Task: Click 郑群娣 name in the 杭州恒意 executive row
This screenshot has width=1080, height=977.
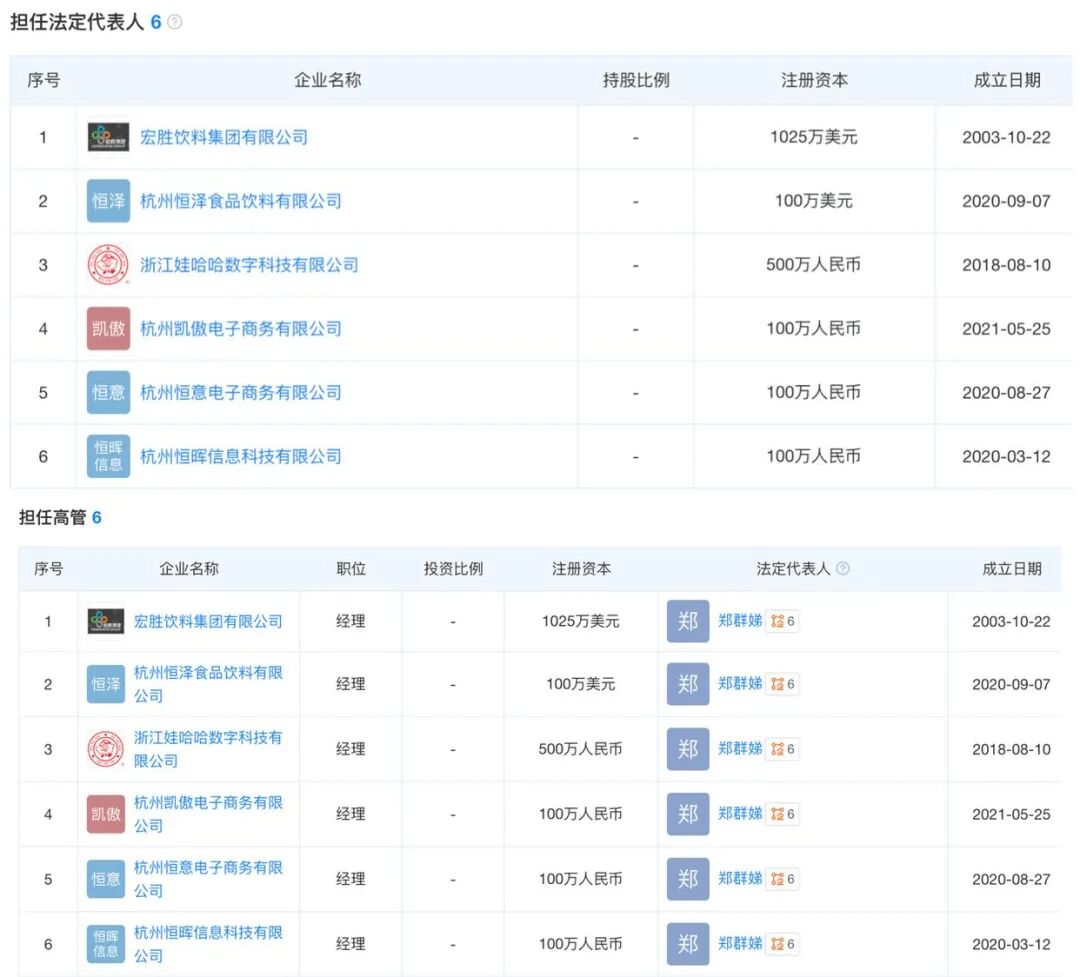Action: click(740, 878)
